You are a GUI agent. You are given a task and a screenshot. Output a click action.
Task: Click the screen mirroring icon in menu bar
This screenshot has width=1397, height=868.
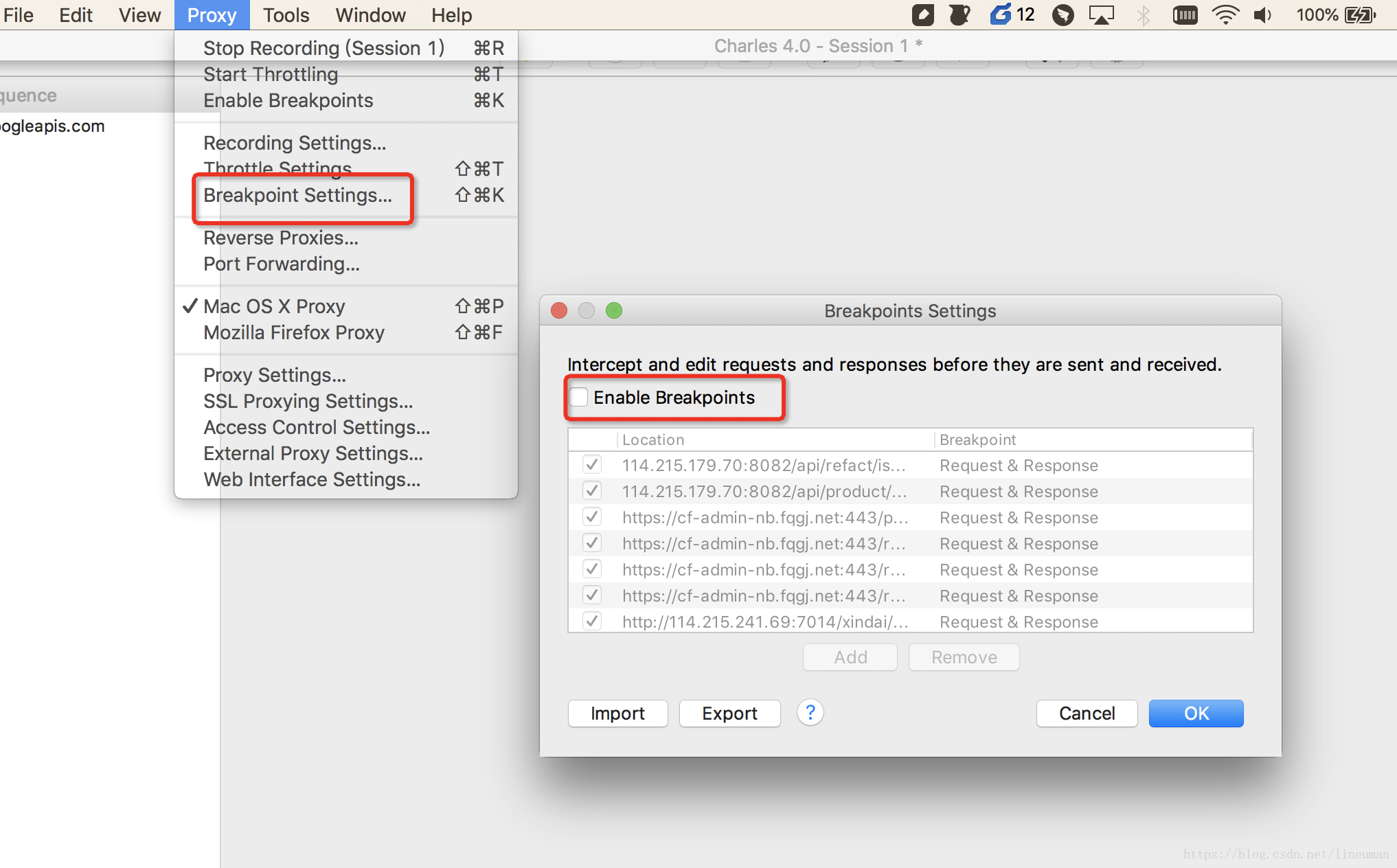1100,15
